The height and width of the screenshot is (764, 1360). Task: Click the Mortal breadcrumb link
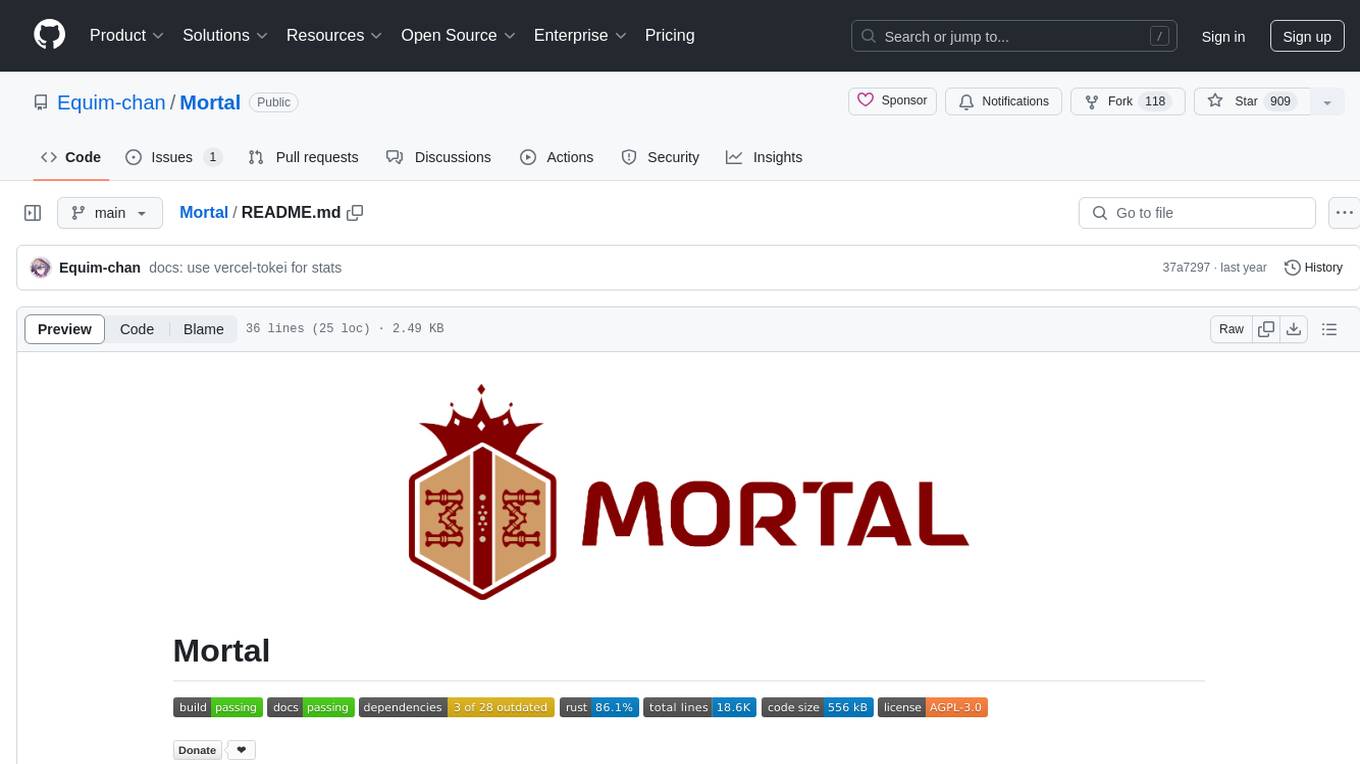click(204, 212)
